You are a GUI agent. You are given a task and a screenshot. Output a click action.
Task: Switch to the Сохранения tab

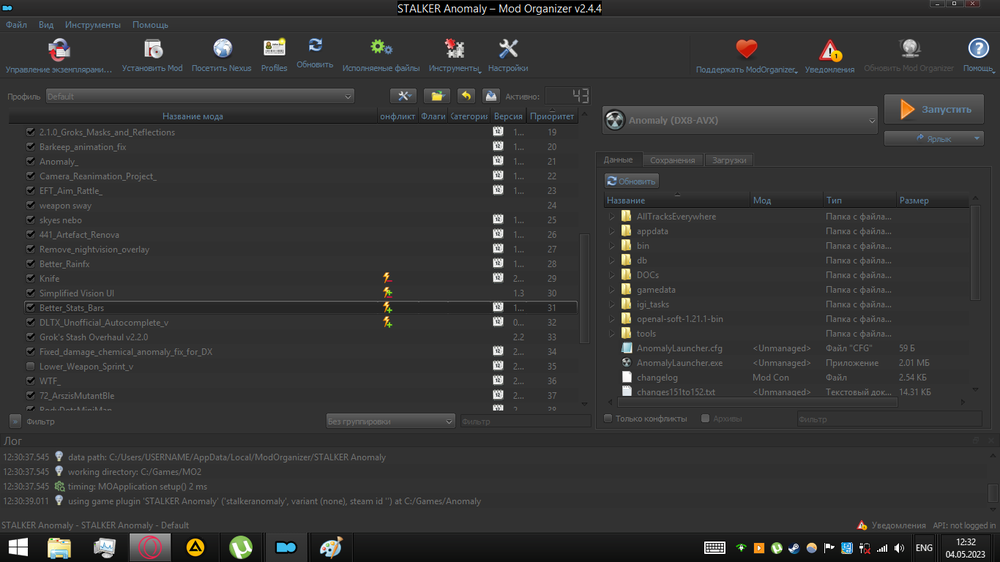click(x=672, y=160)
